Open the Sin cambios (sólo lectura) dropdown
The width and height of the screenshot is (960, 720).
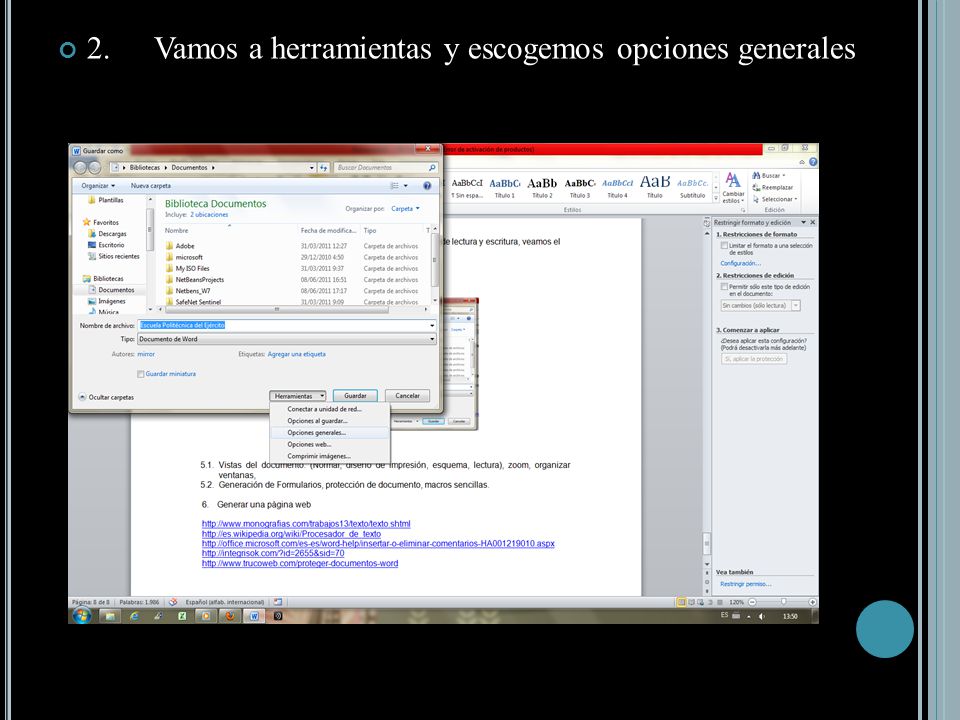(760, 306)
